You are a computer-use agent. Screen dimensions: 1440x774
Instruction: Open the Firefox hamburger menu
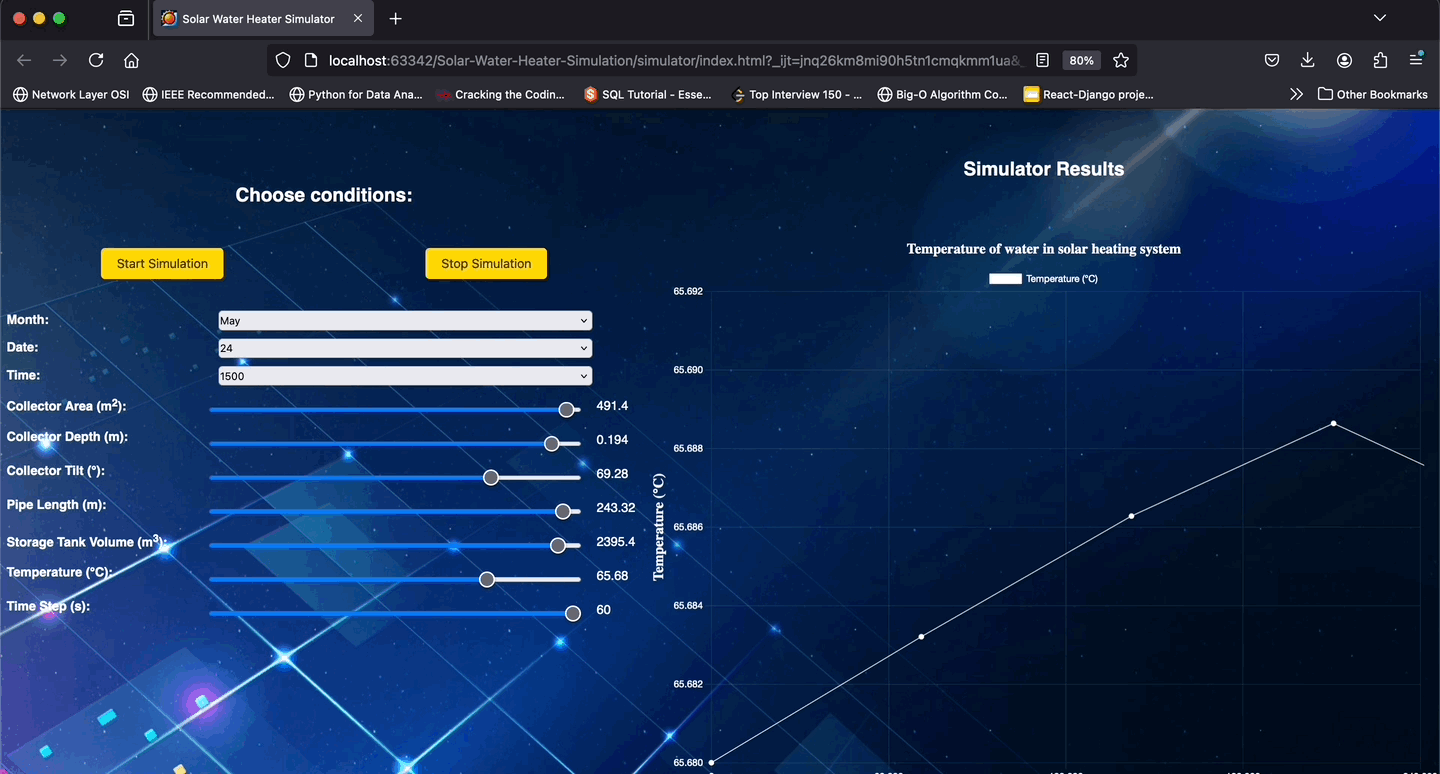point(1416,60)
